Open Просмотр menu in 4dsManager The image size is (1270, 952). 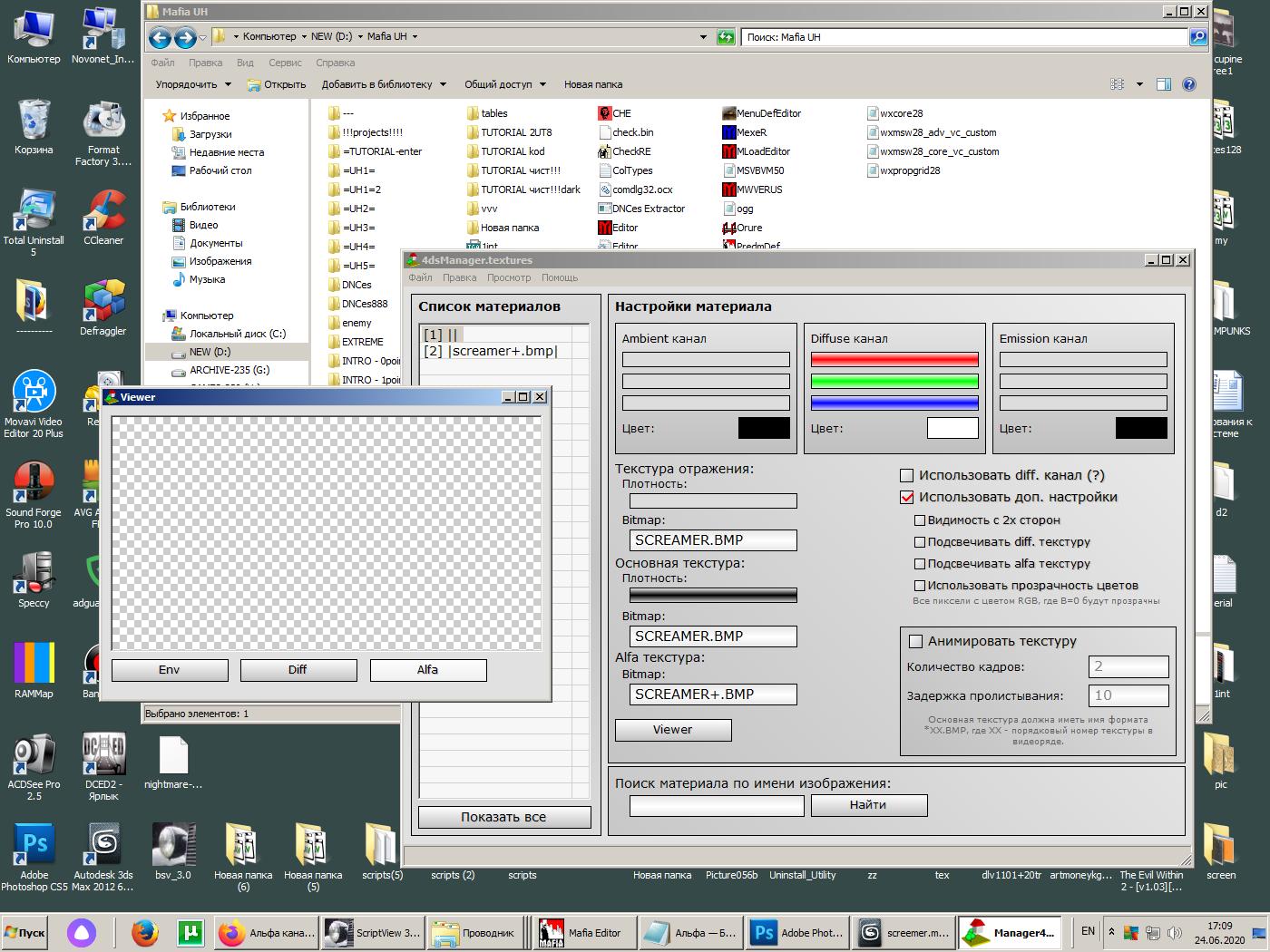coord(509,277)
